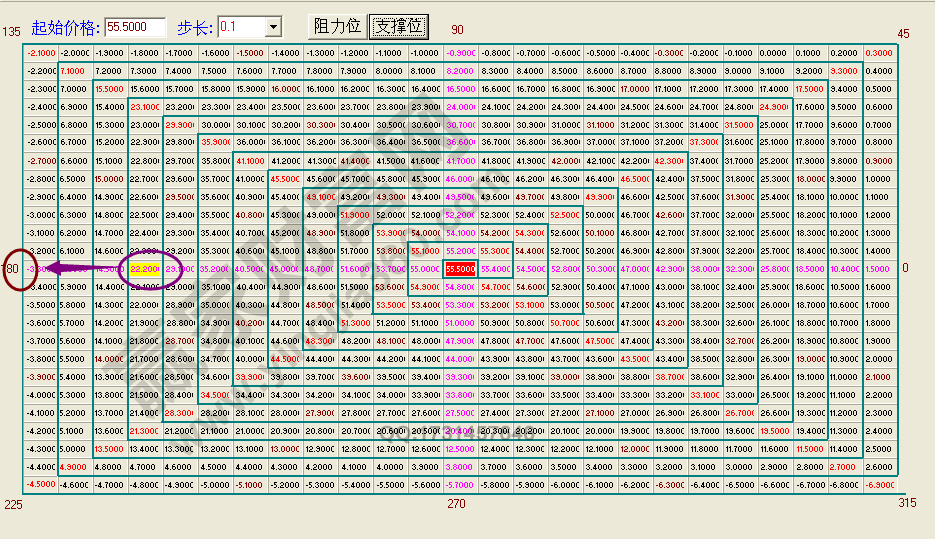Image resolution: width=935 pixels, height=539 pixels.
Task: Select the yellow highlighted 22.2000 cell
Action: (x=145, y=269)
